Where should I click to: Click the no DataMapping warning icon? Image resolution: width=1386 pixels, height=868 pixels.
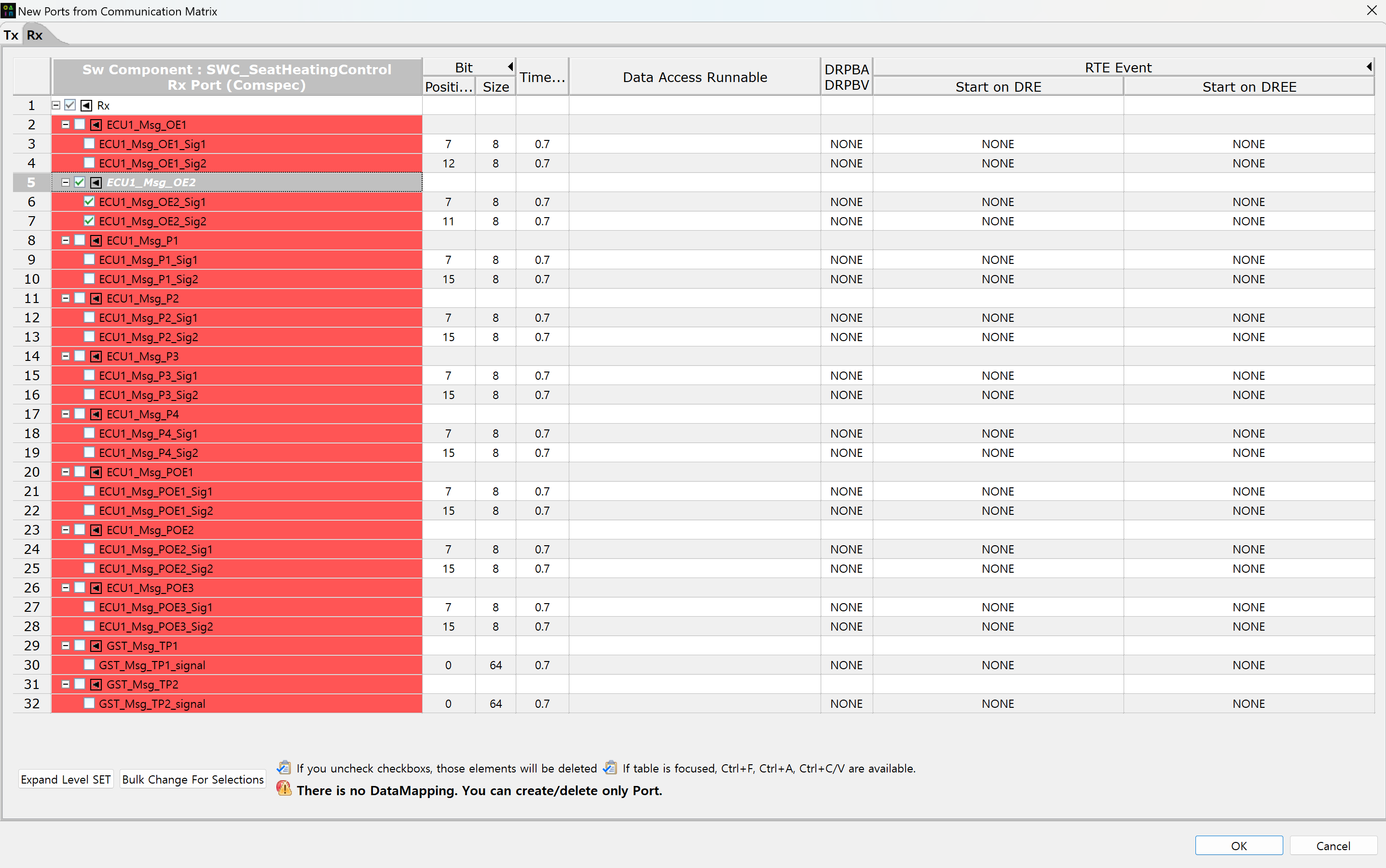(x=284, y=789)
